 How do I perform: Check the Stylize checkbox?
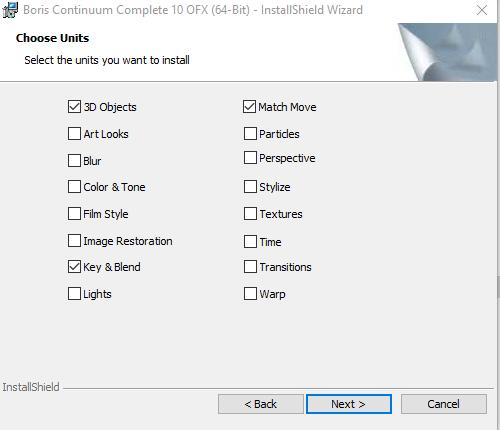pyautogui.click(x=250, y=187)
